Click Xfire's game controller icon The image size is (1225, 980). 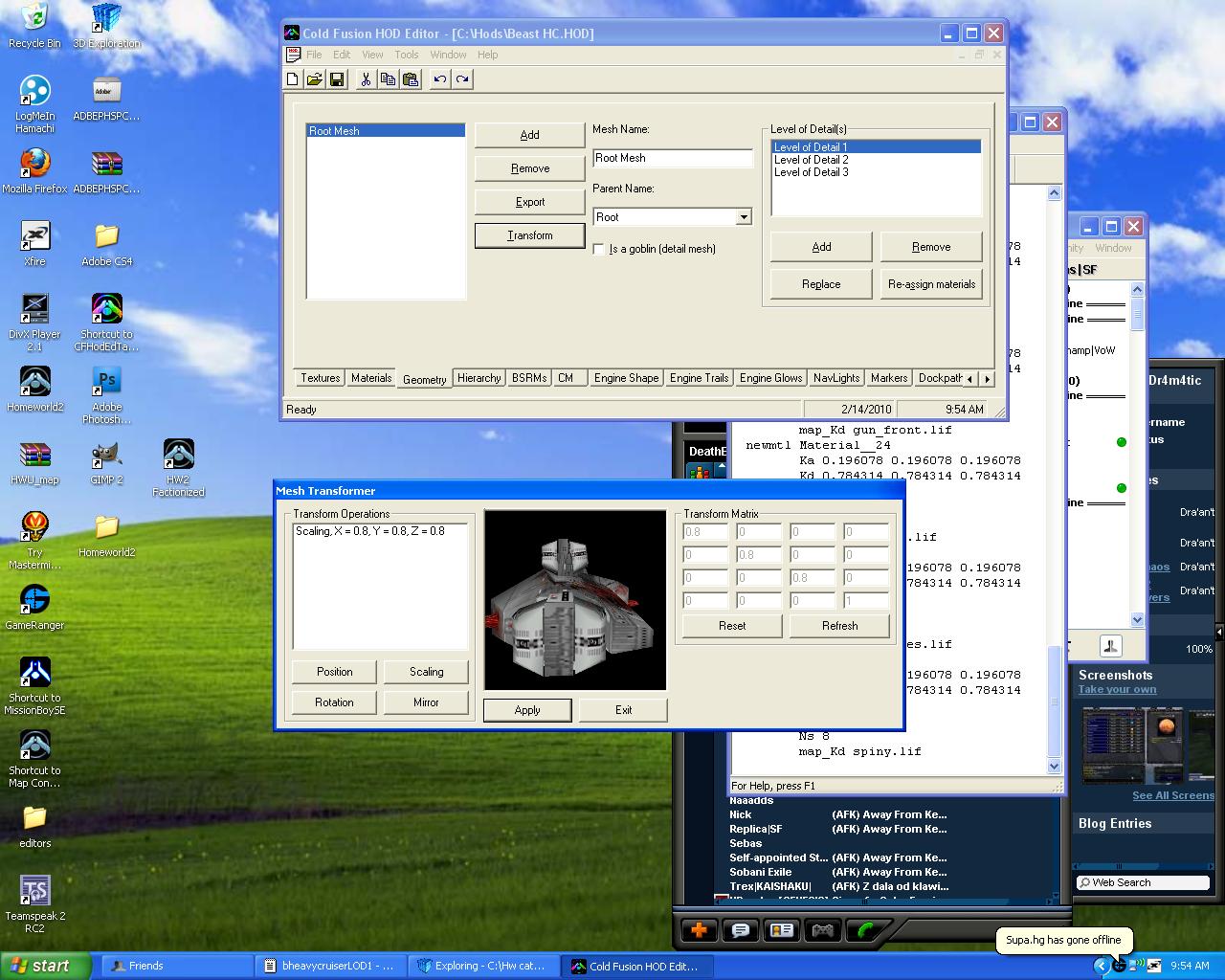823,929
